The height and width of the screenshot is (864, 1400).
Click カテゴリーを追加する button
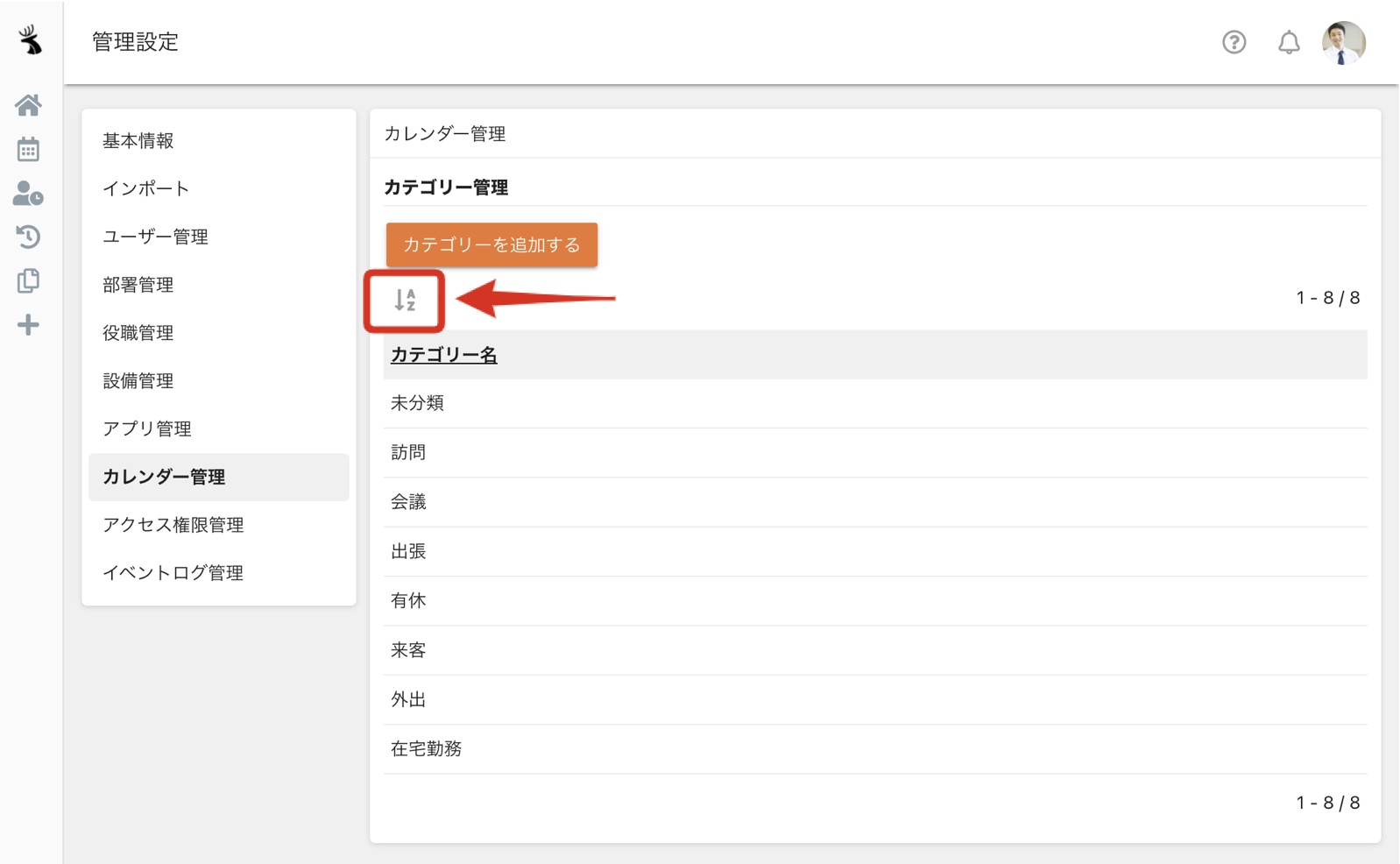coord(491,244)
